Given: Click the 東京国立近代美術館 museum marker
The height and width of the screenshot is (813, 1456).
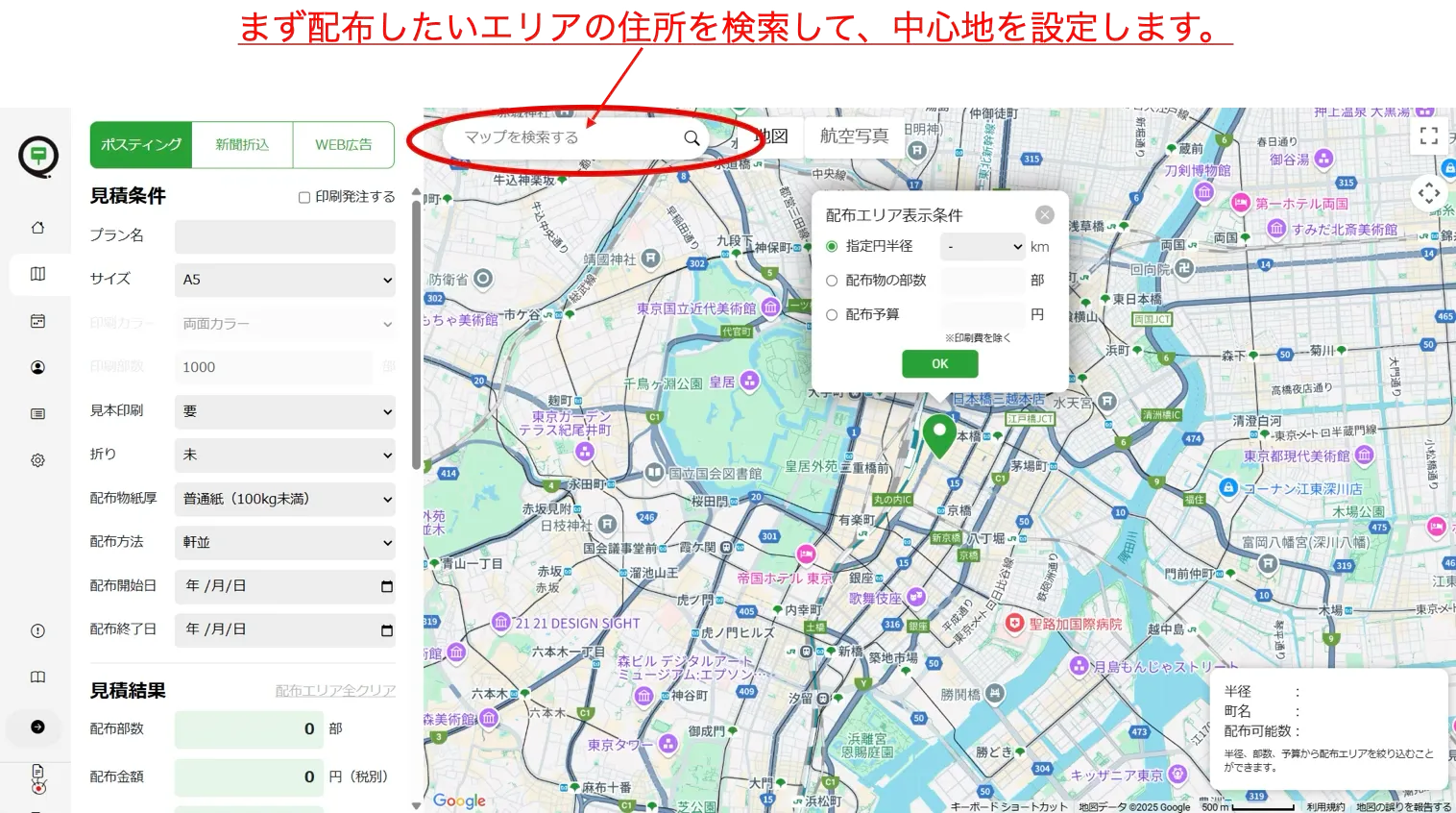Looking at the screenshot, I should point(770,308).
